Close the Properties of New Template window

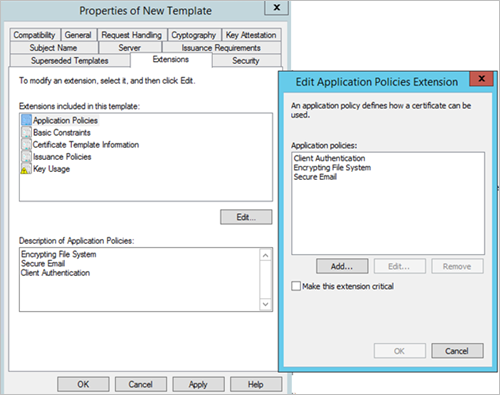tap(276, 7)
